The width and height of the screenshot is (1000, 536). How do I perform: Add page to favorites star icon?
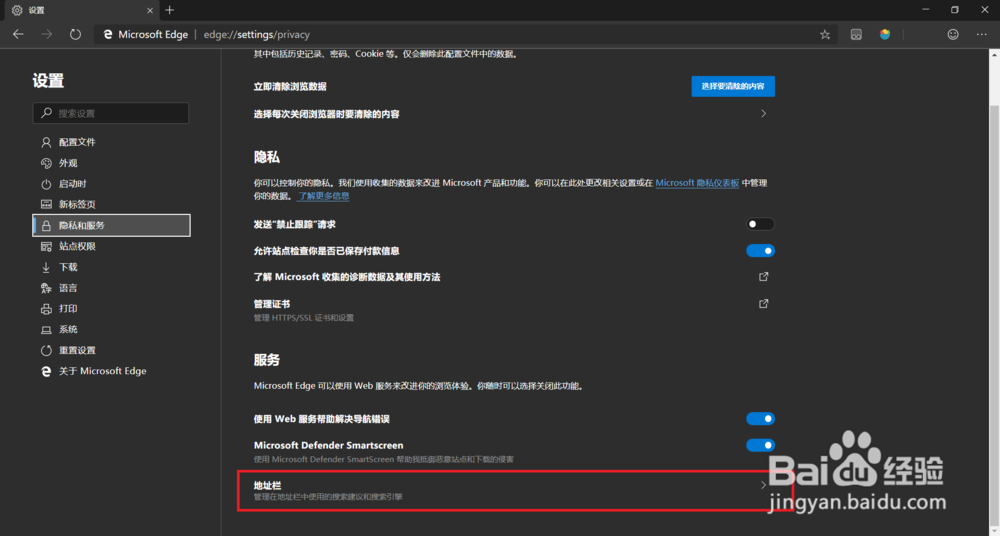click(825, 34)
